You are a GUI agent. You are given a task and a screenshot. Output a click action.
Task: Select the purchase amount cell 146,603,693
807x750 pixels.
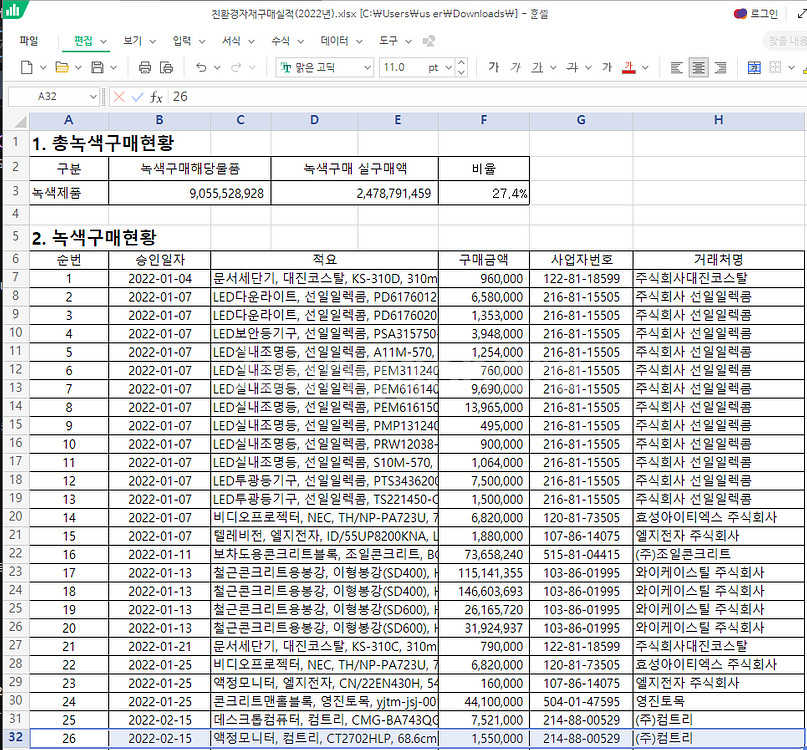484,591
